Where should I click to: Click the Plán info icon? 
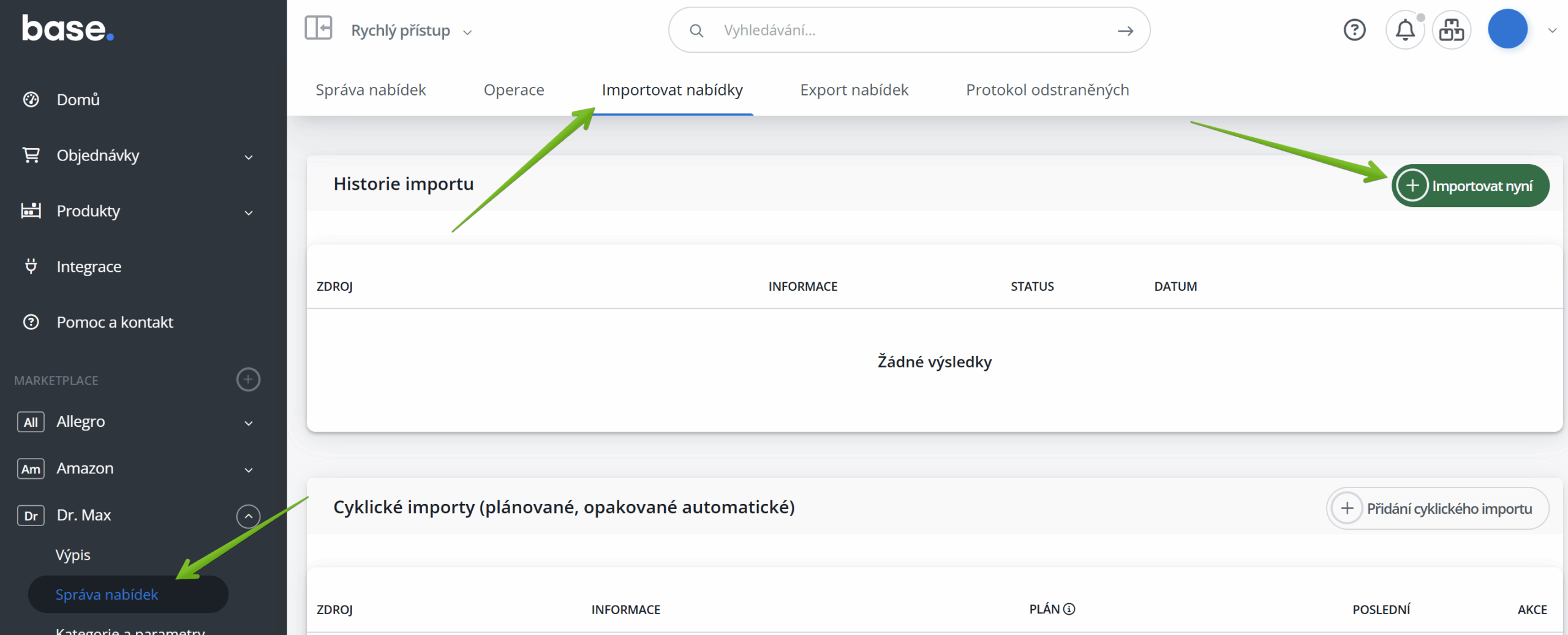coord(1069,609)
